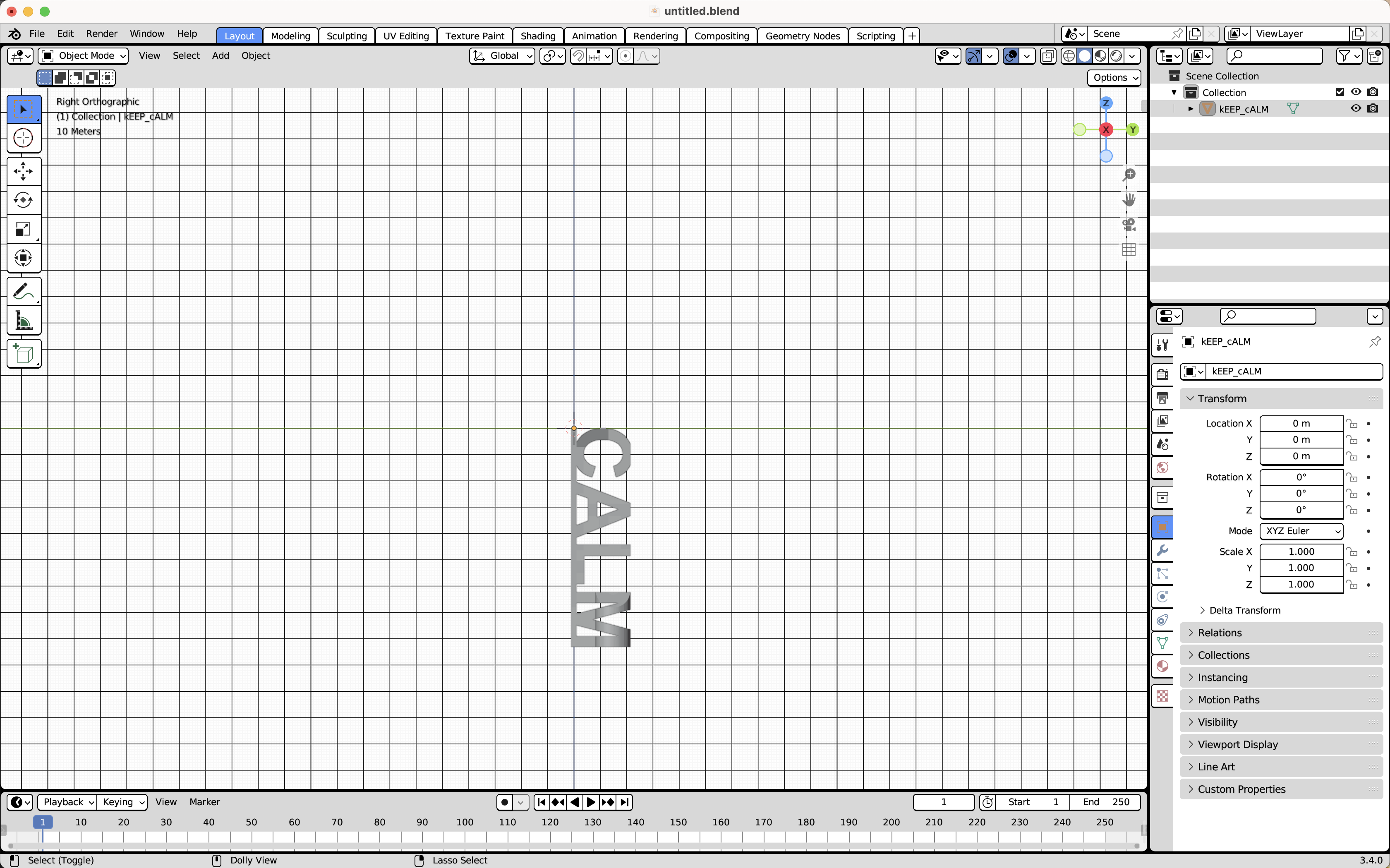1390x868 pixels.
Task: Open the Object Mode dropdown
Action: pyautogui.click(x=83, y=56)
